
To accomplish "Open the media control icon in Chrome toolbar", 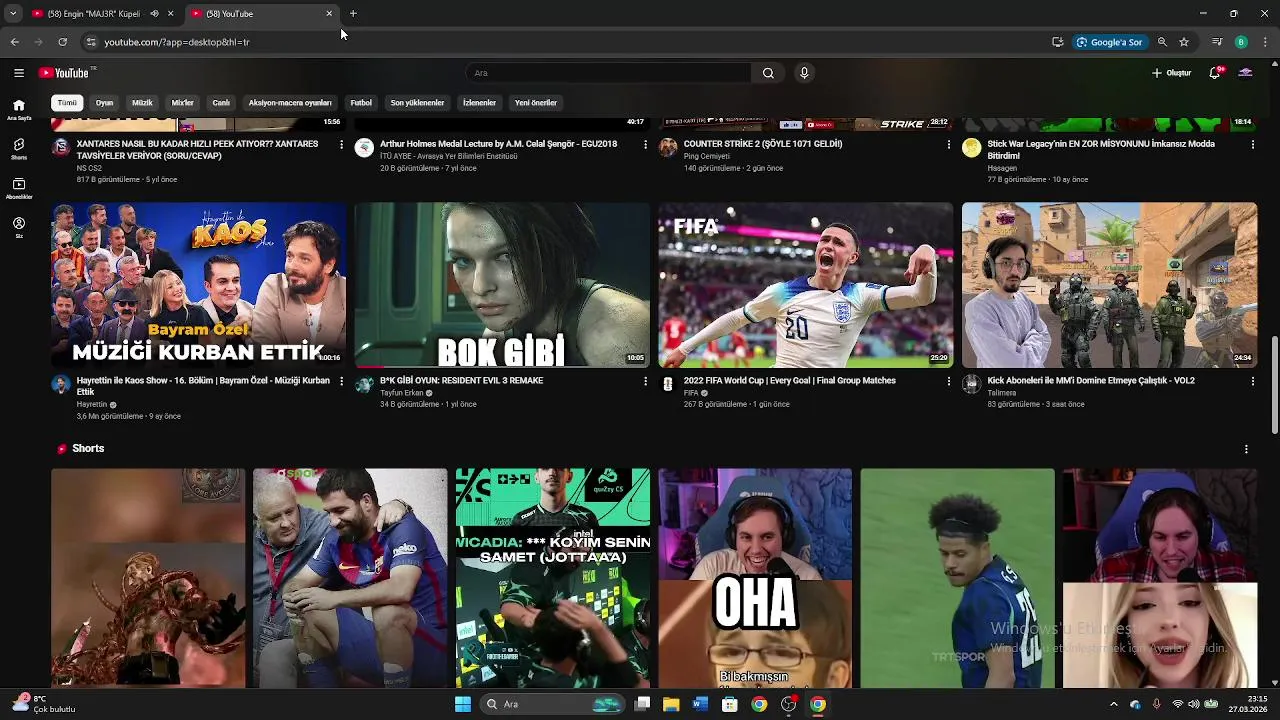I will tap(1217, 42).
